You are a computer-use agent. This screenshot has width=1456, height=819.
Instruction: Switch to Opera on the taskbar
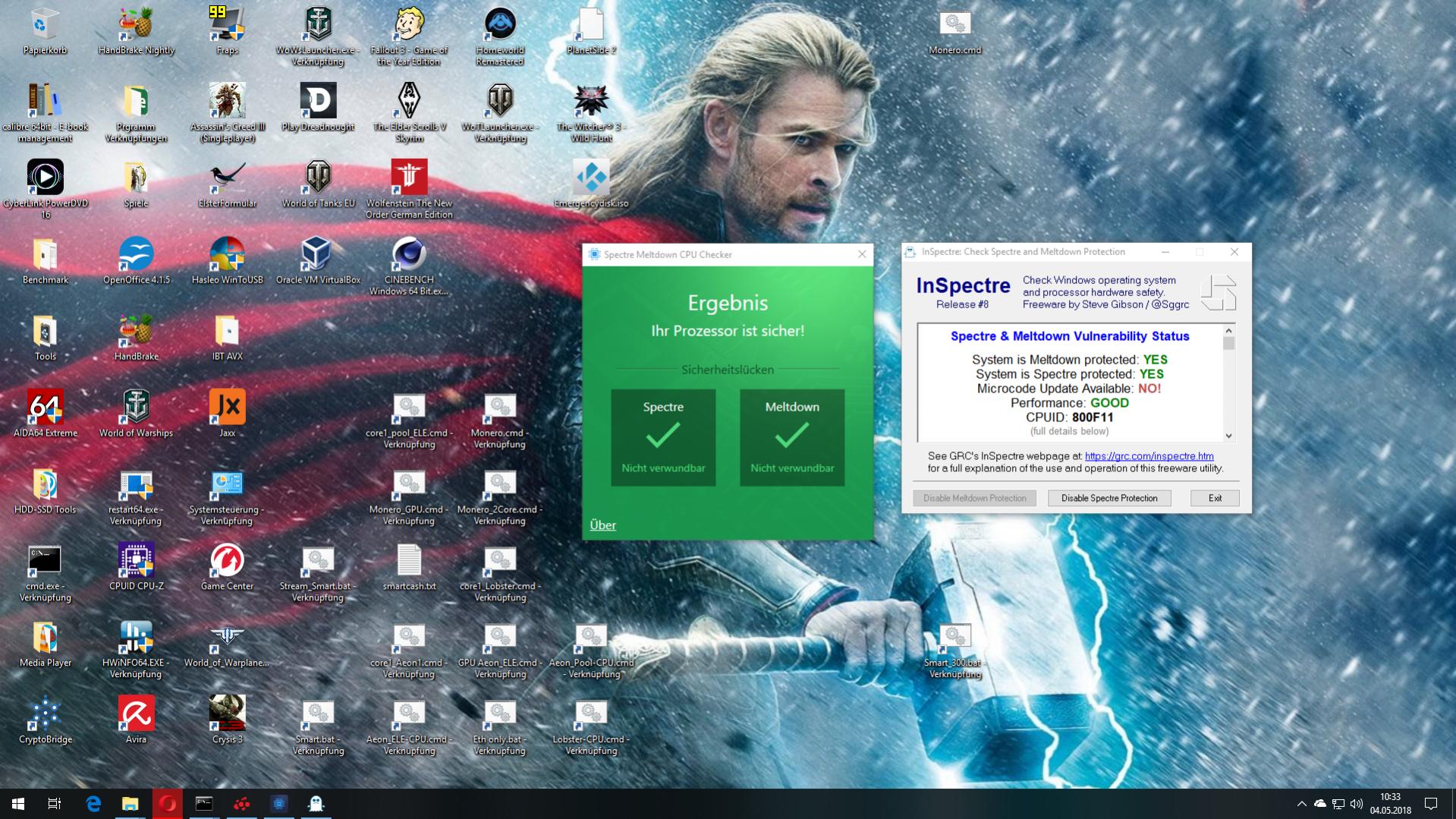[x=168, y=803]
